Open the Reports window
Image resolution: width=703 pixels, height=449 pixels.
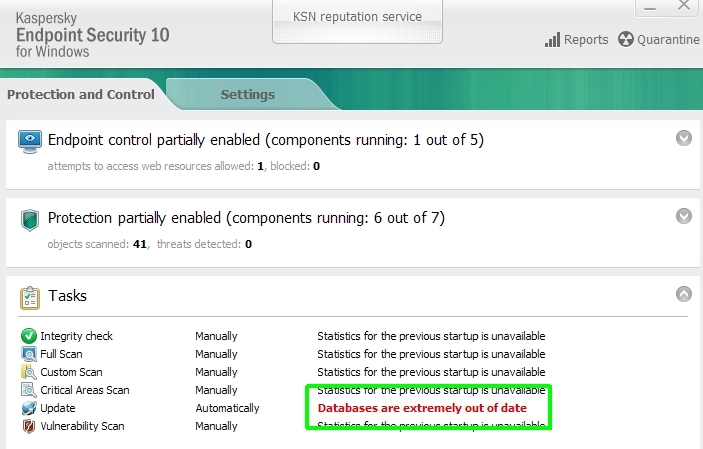[x=576, y=39]
